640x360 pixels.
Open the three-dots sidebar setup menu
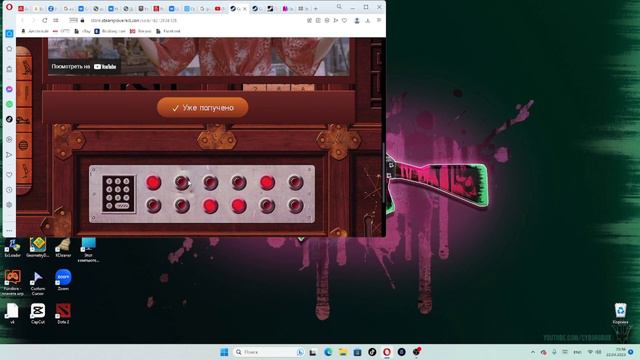(x=9, y=231)
